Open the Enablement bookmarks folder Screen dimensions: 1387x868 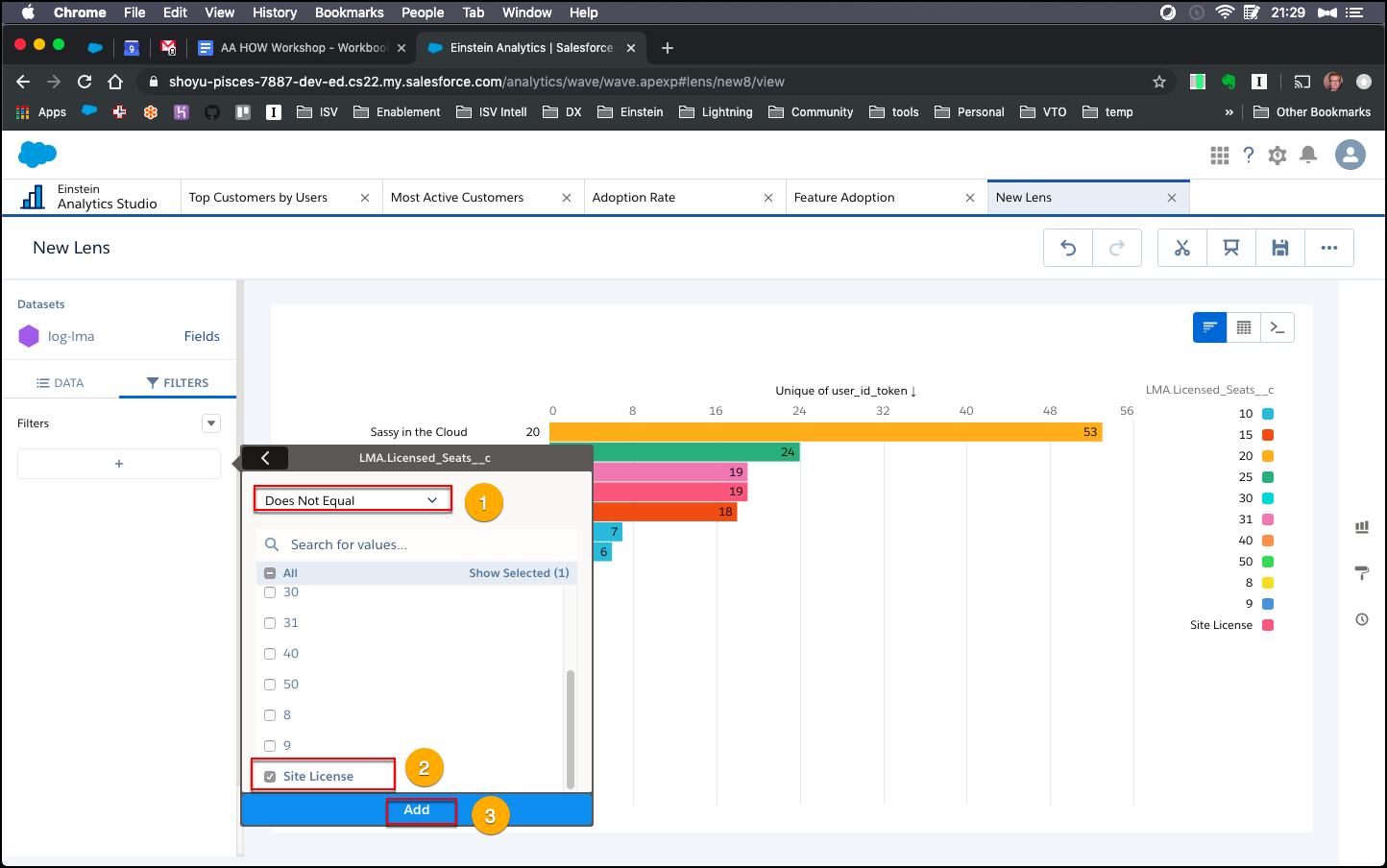point(397,112)
